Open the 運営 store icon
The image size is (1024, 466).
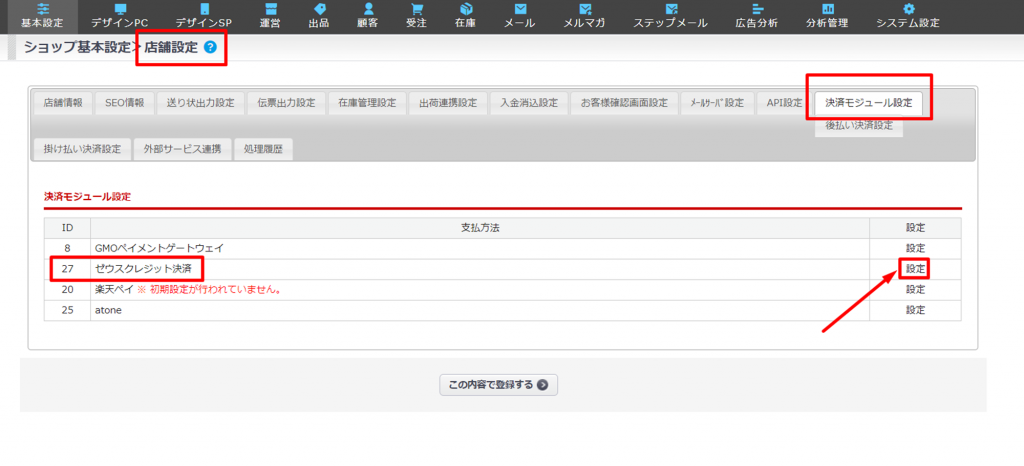click(270, 9)
